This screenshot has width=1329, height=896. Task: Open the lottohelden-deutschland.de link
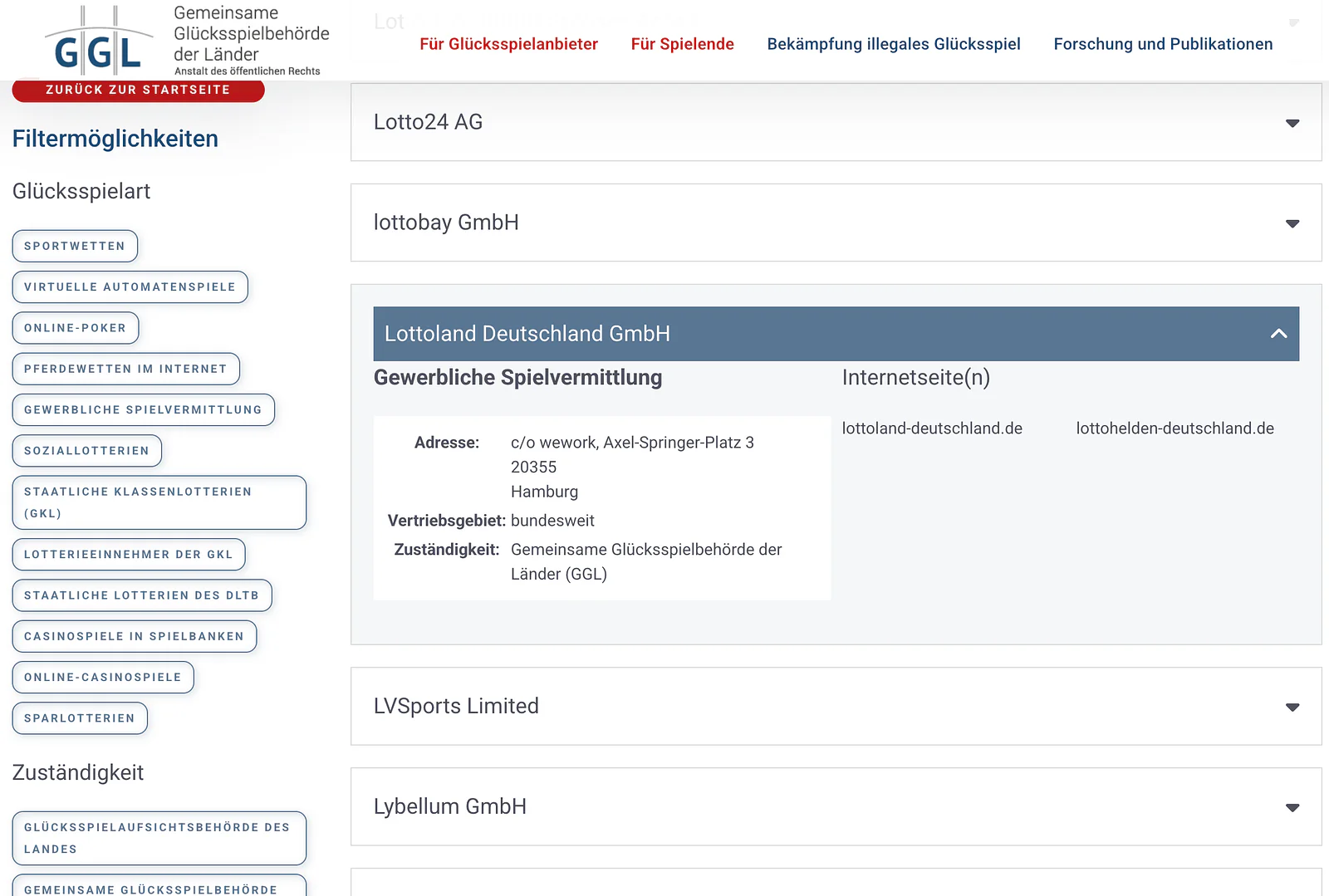1175,428
